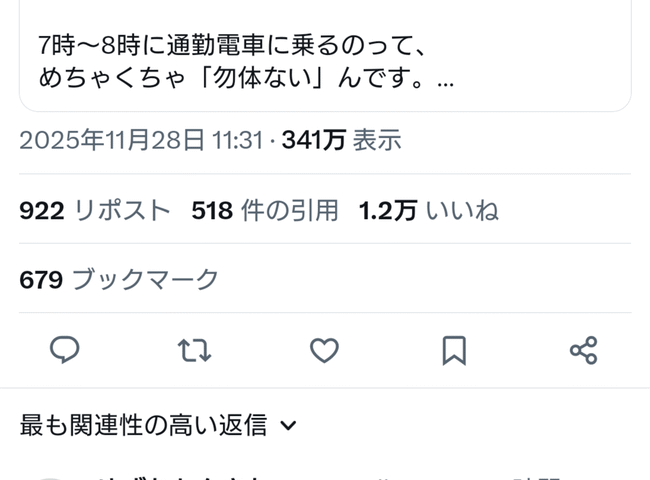Click the reply avatar at bottom left
The image size is (650, 480).
[x=50, y=478]
